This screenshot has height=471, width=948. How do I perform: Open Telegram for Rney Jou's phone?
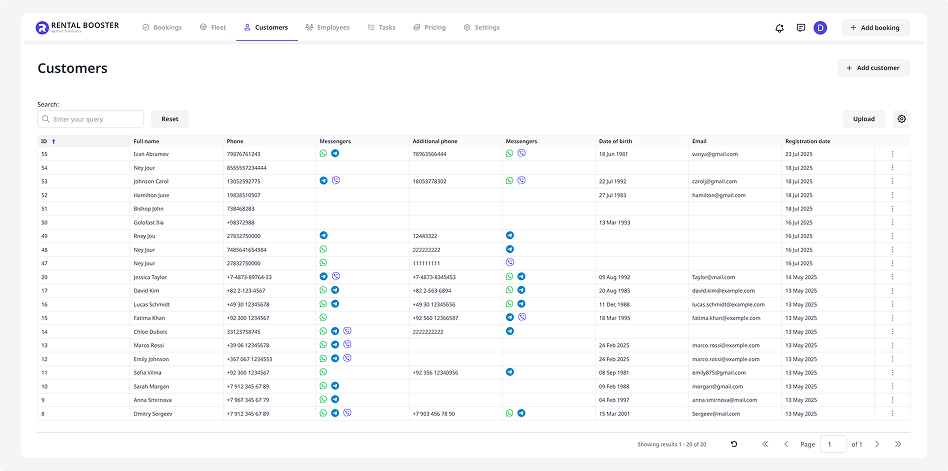323,236
